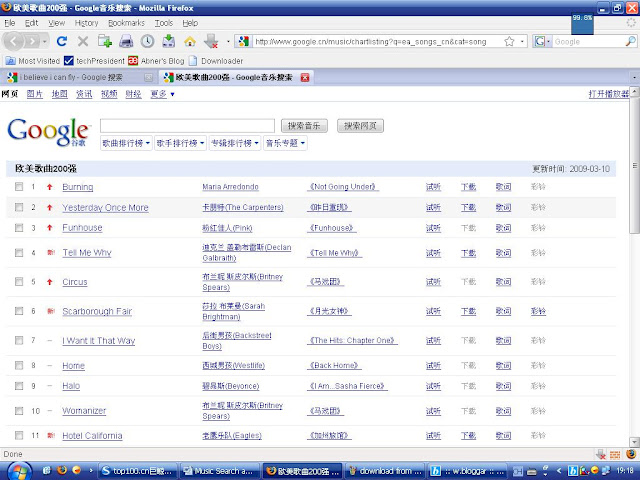Reload page with the blue refresh icon
This screenshot has height=480, width=640.
[x=62, y=41]
